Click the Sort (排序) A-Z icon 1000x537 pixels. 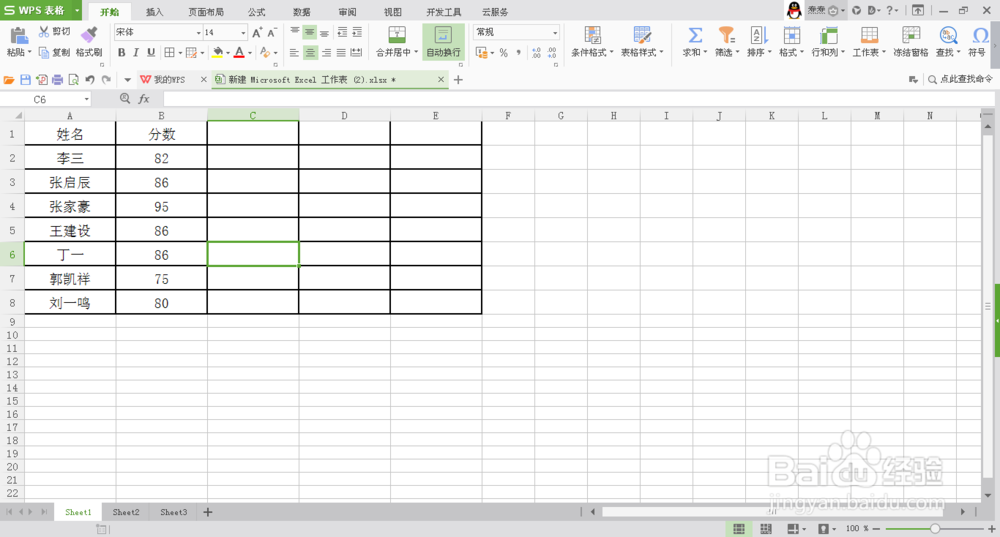click(759, 35)
